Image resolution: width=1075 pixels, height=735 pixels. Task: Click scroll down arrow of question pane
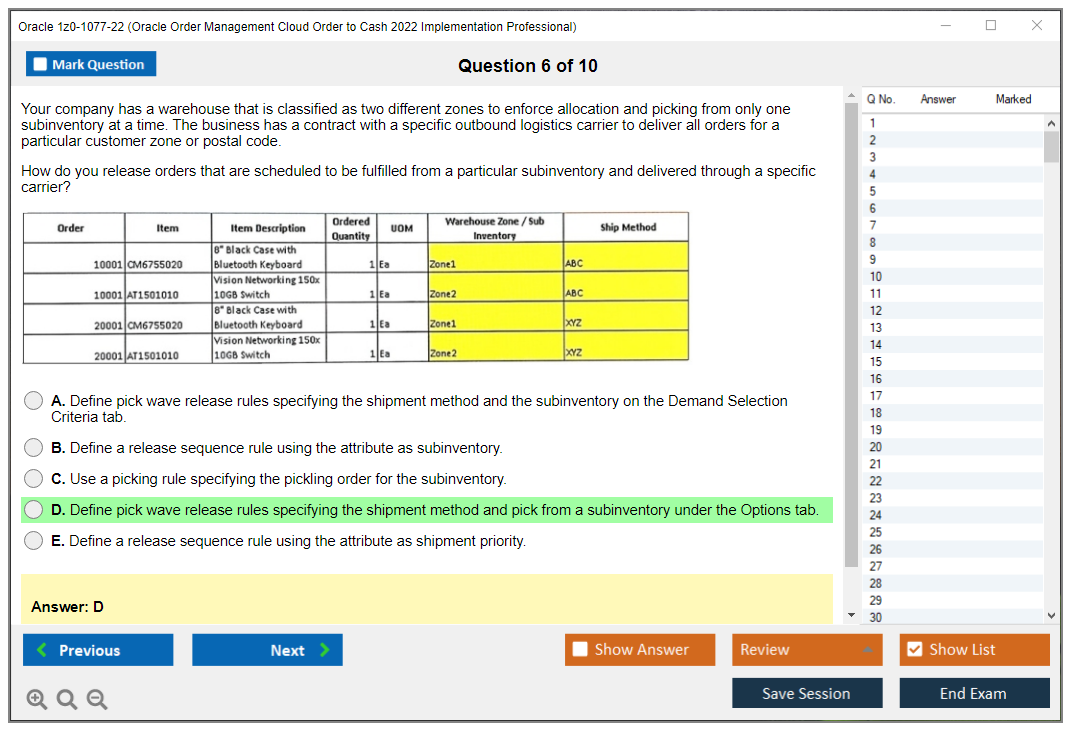(x=851, y=615)
